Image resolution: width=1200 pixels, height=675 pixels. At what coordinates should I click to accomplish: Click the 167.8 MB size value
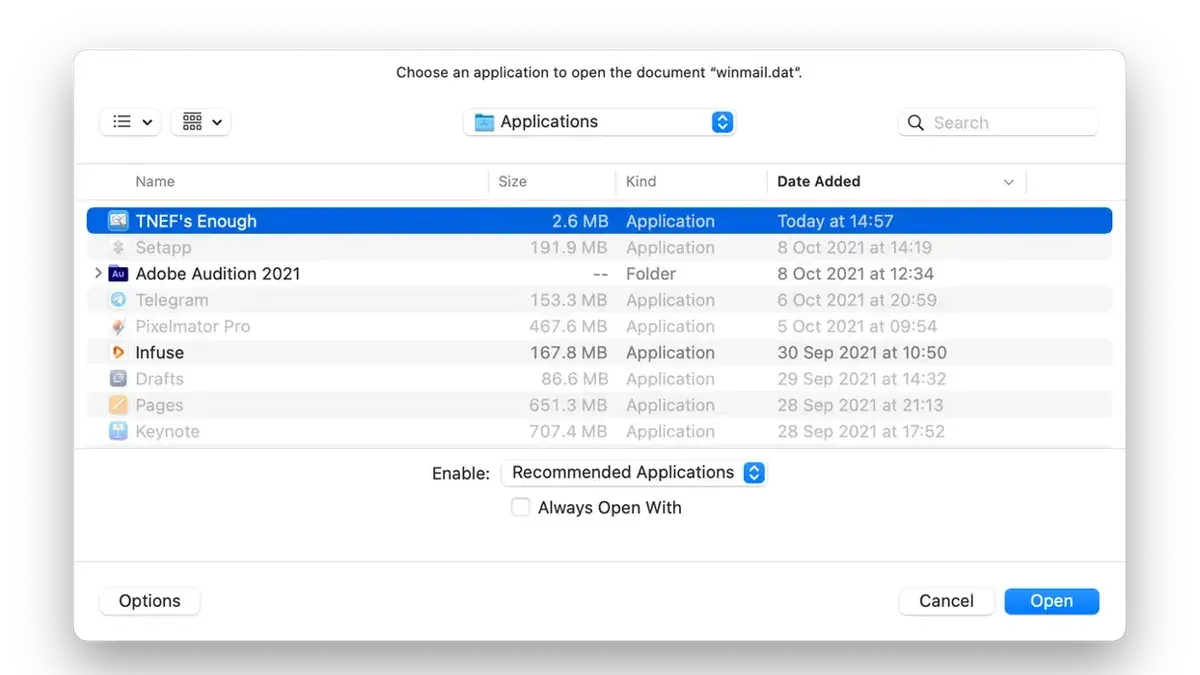569,352
